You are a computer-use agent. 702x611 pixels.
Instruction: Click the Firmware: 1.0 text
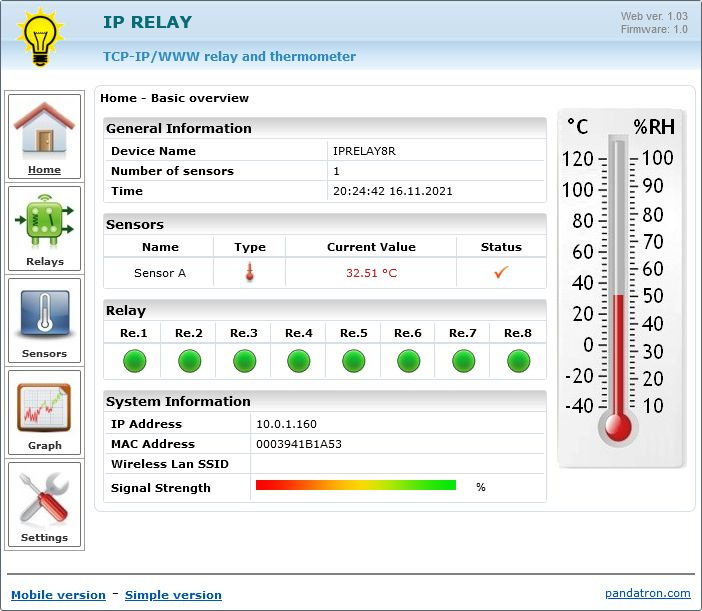[654, 30]
